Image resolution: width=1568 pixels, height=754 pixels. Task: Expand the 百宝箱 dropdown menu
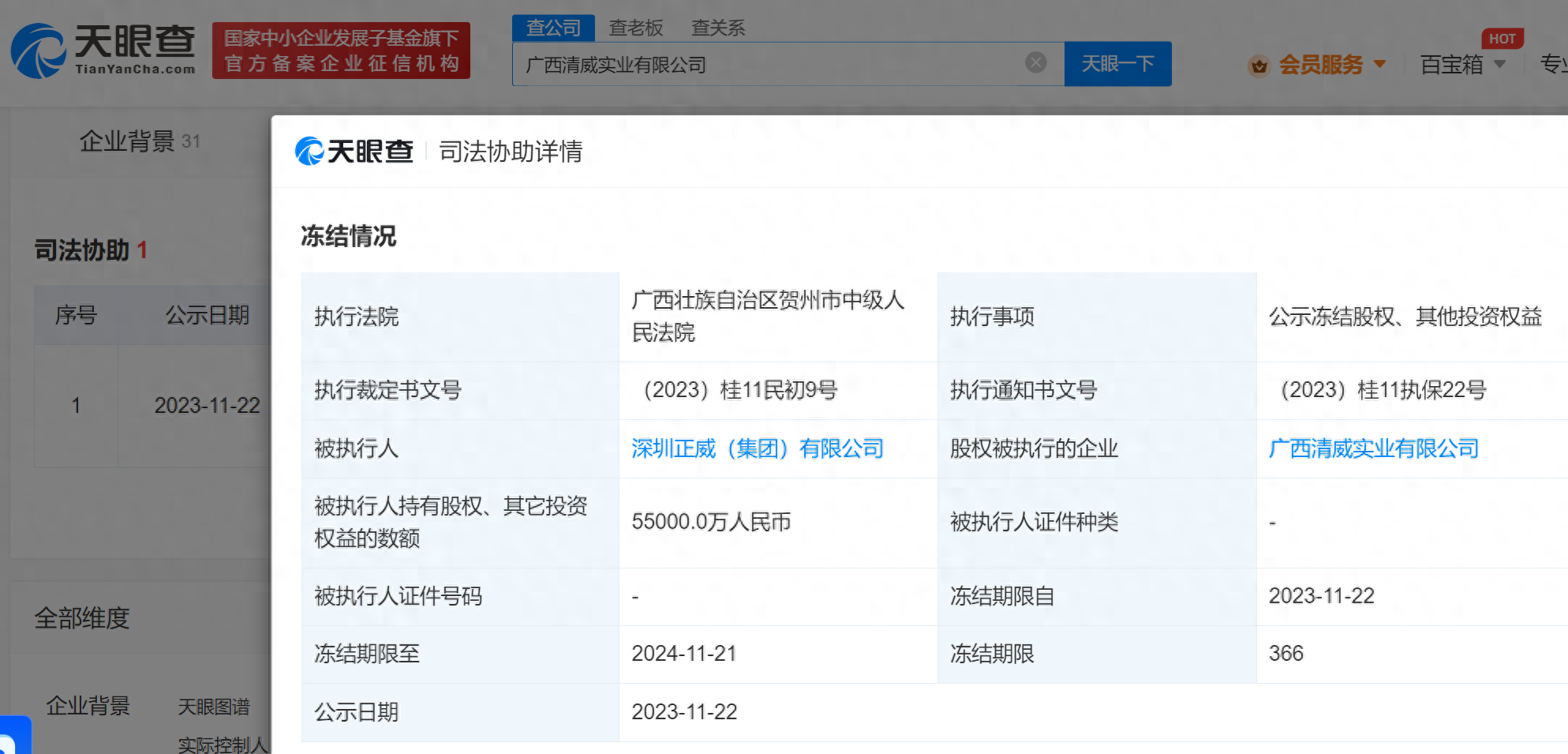coord(1463,65)
